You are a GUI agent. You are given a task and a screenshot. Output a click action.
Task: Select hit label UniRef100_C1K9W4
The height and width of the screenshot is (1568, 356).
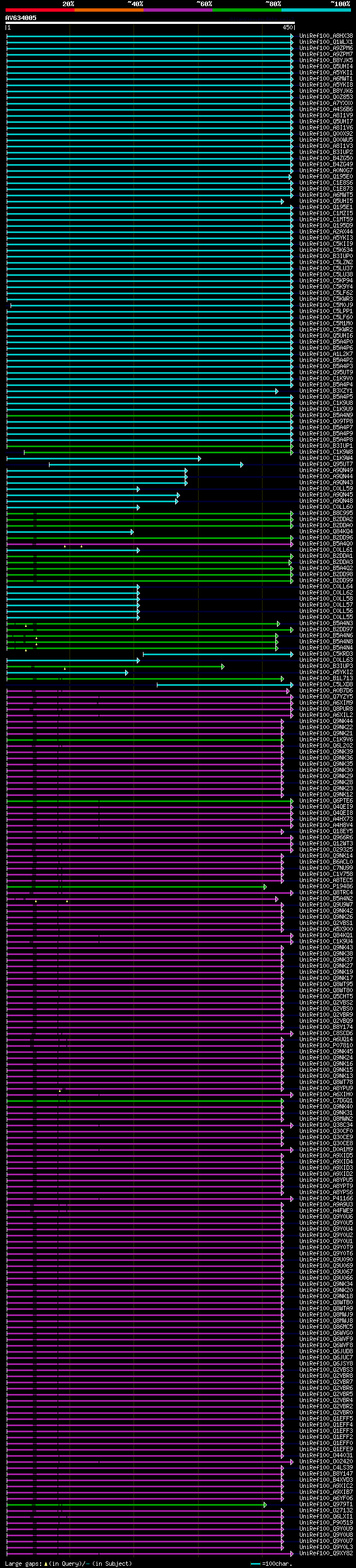pos(326,458)
